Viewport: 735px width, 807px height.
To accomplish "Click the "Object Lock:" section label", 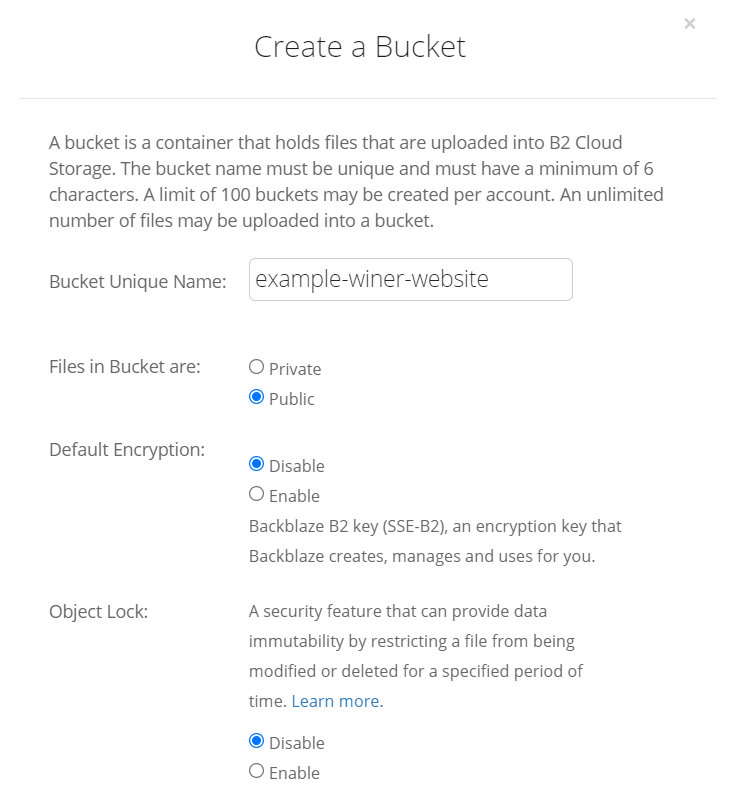I will point(99,611).
